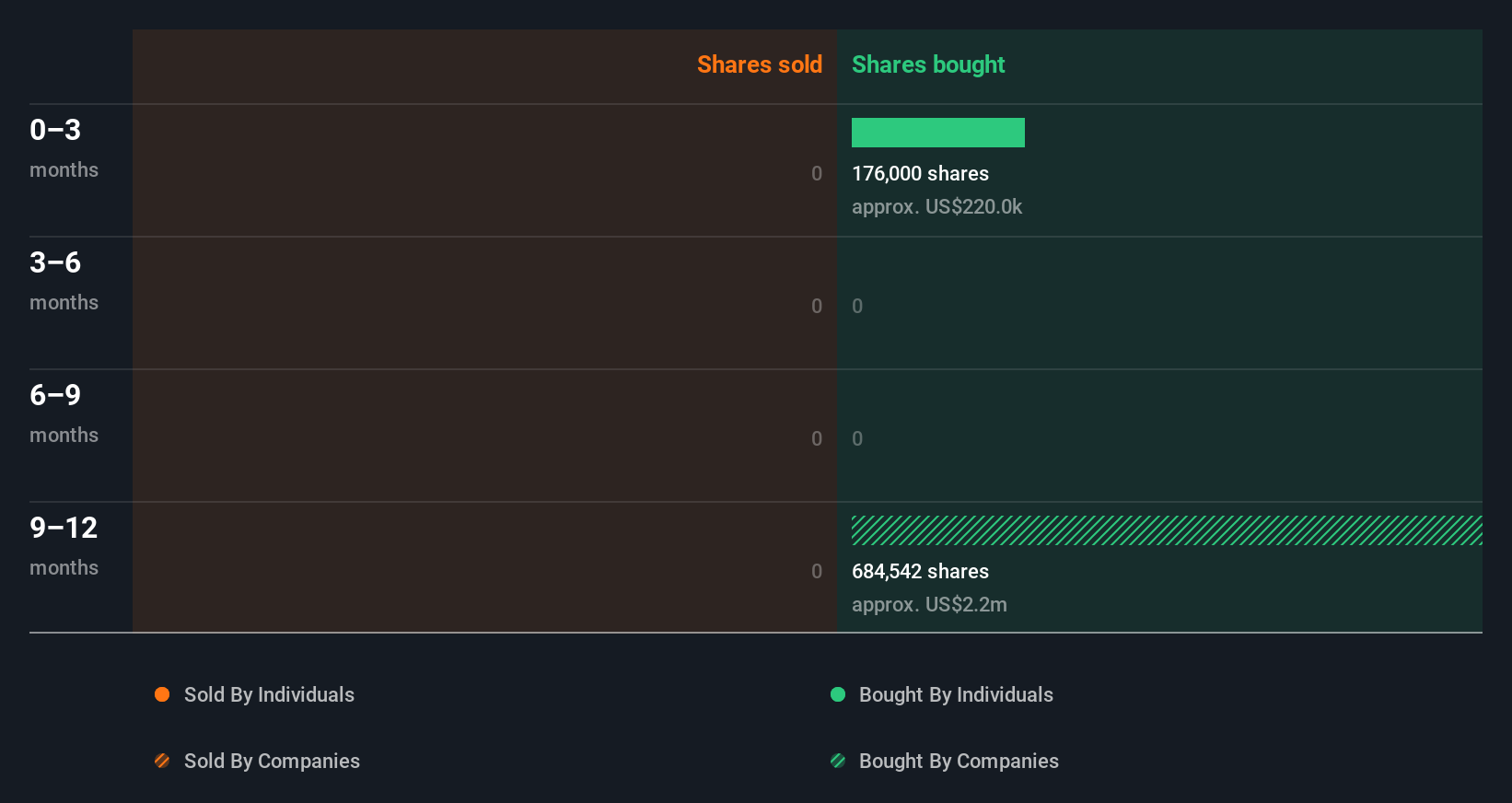
Task: Click the Shares bought column header
Action: (x=928, y=64)
